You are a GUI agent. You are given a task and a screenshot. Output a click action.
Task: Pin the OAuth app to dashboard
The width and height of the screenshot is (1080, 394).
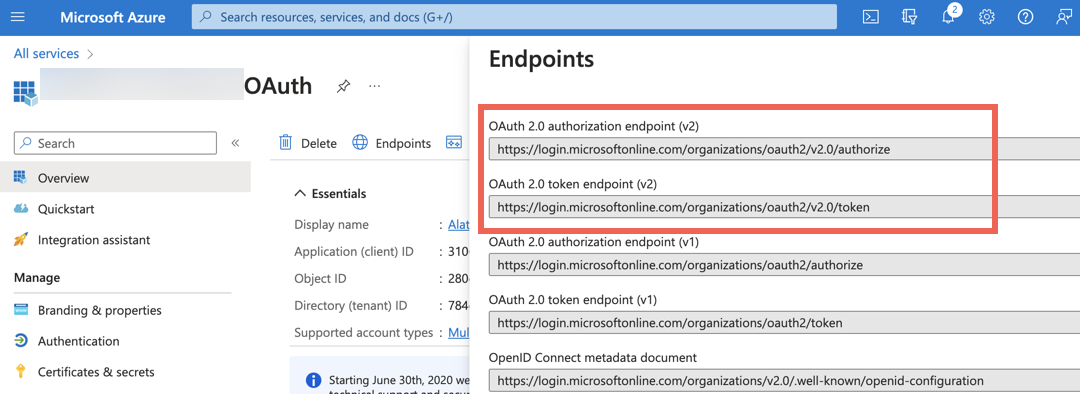coord(343,86)
